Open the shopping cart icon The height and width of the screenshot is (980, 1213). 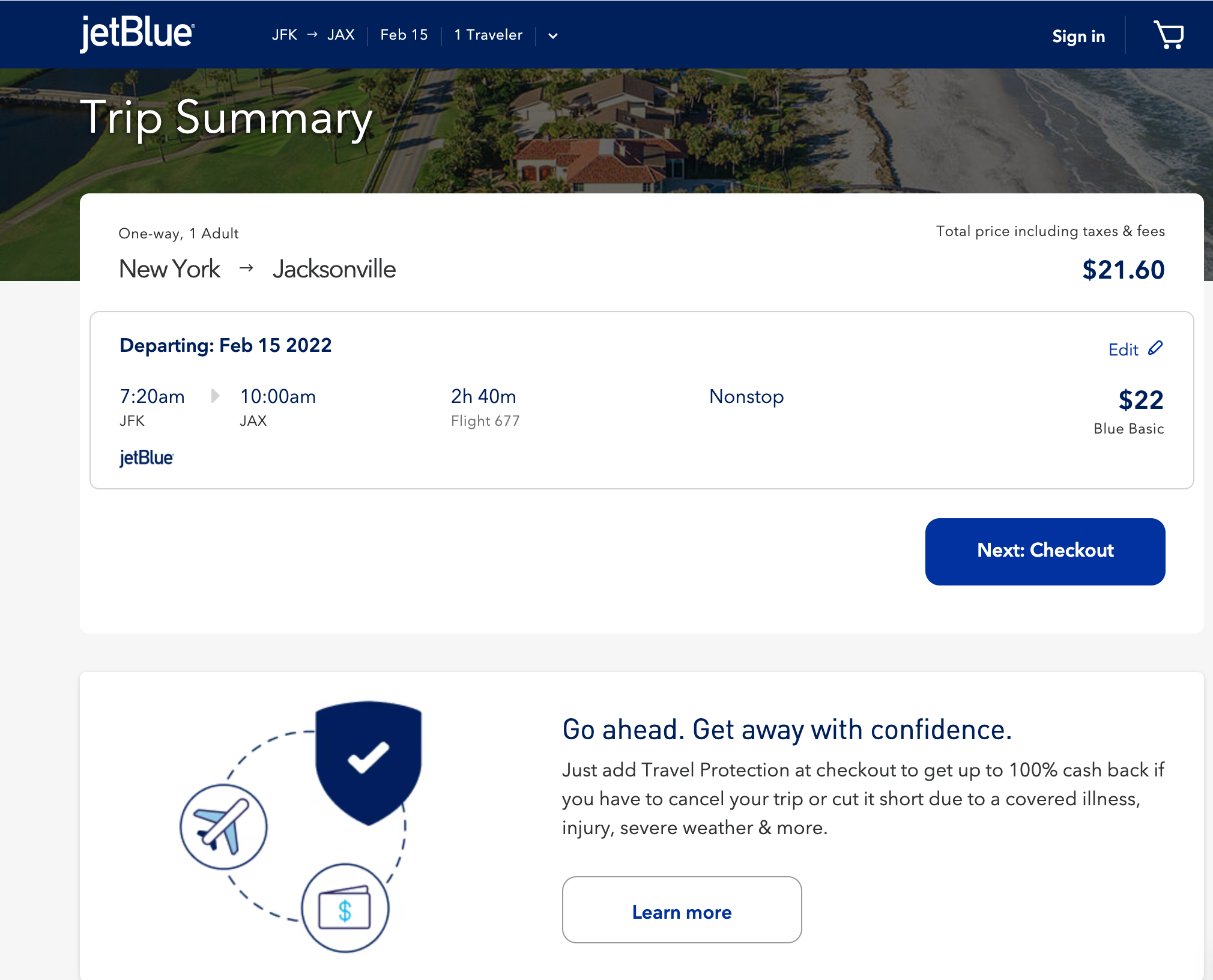coord(1168,35)
